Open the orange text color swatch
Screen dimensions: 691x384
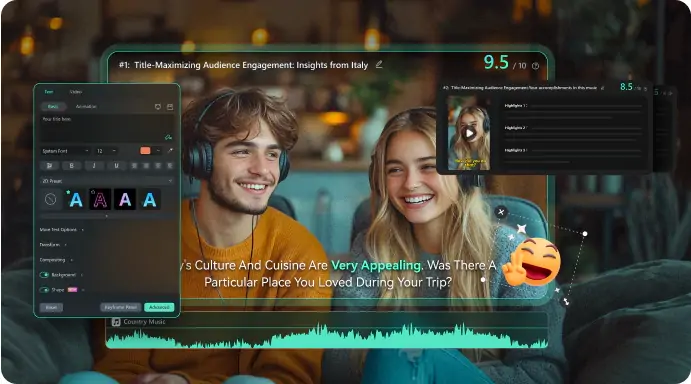[145, 151]
